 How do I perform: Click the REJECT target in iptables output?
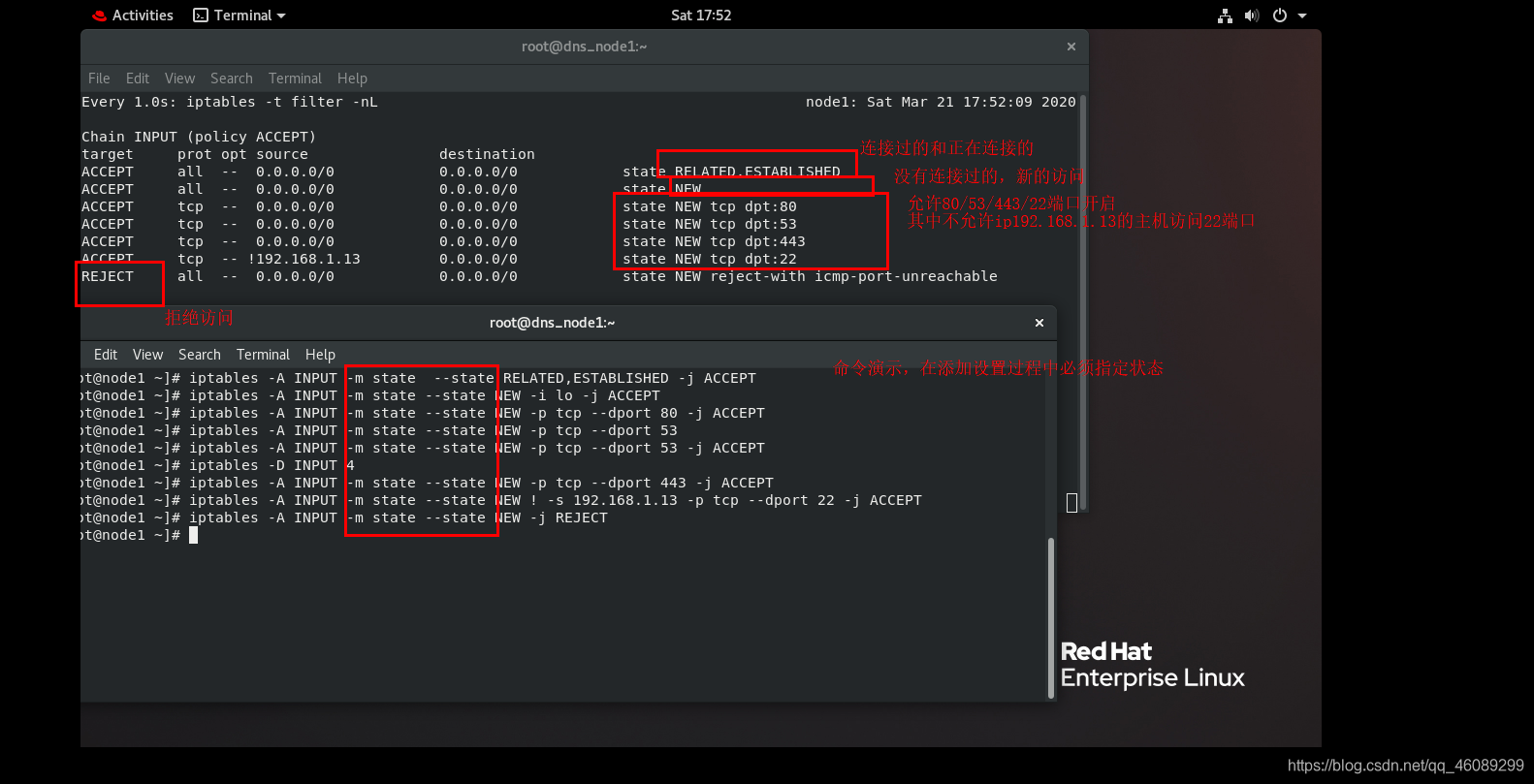[x=108, y=276]
